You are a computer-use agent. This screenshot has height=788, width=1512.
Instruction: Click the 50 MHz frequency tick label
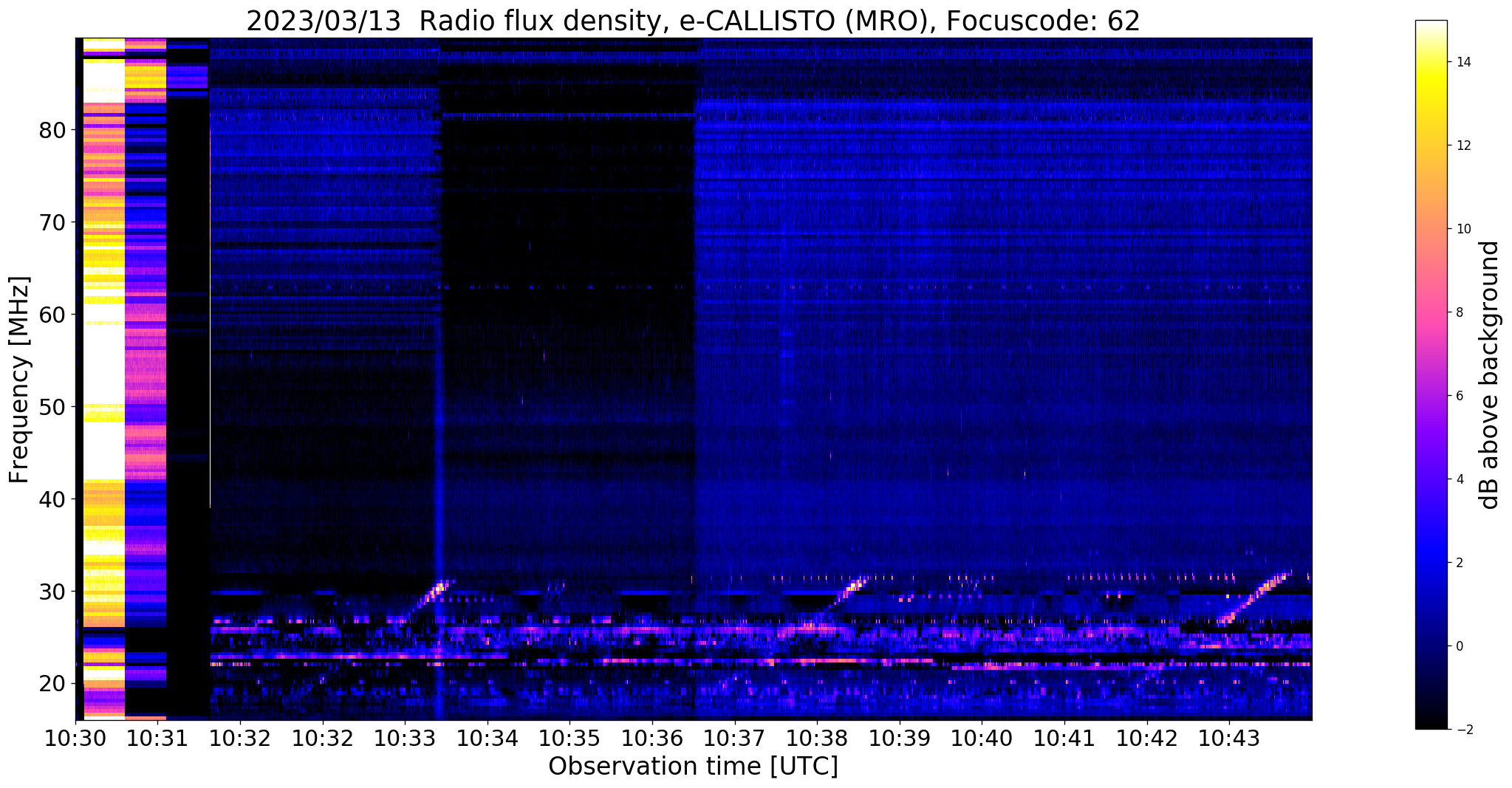tap(52, 407)
